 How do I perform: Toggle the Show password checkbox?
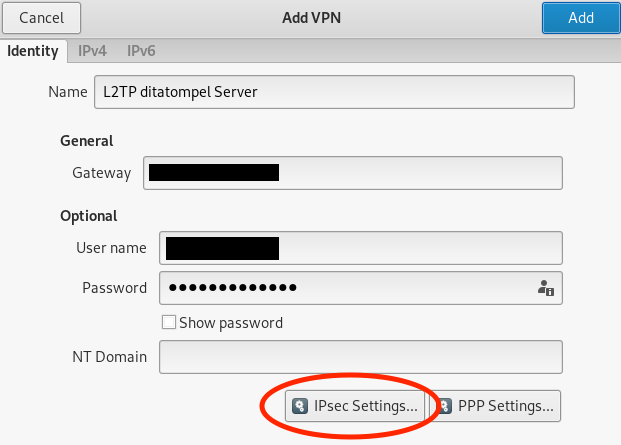coord(169,322)
